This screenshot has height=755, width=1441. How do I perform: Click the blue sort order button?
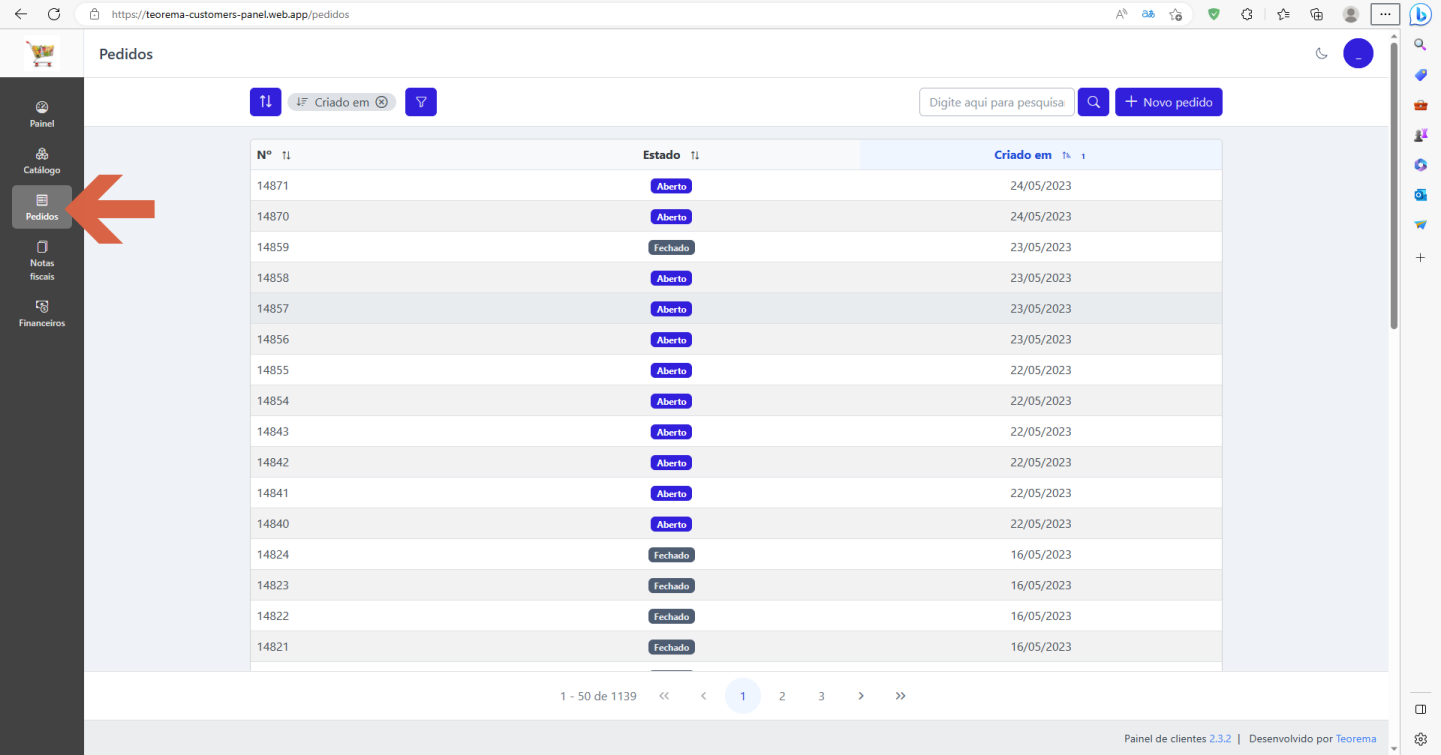pyautogui.click(x=265, y=102)
